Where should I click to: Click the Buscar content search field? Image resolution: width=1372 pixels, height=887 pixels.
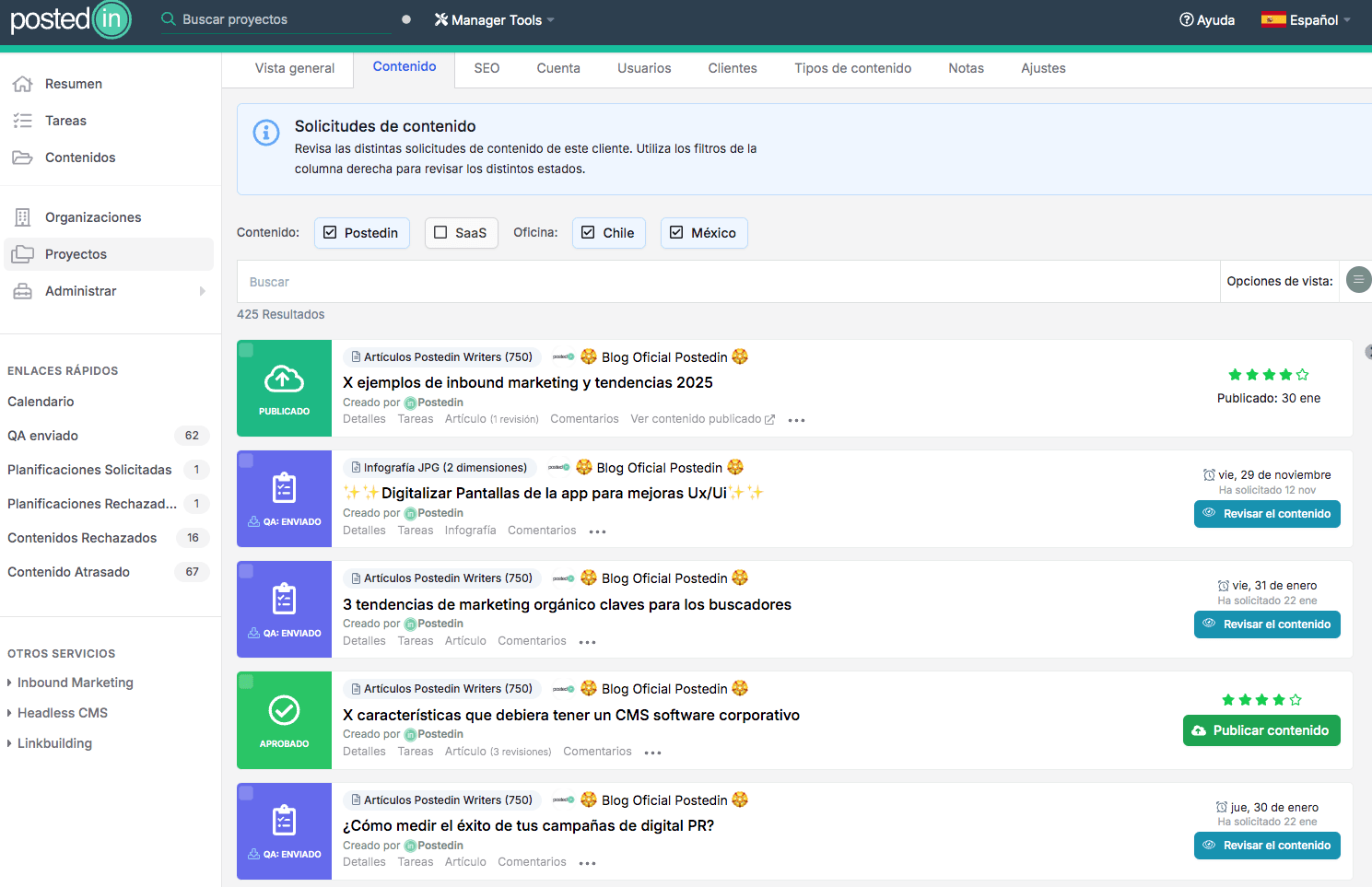point(728,282)
